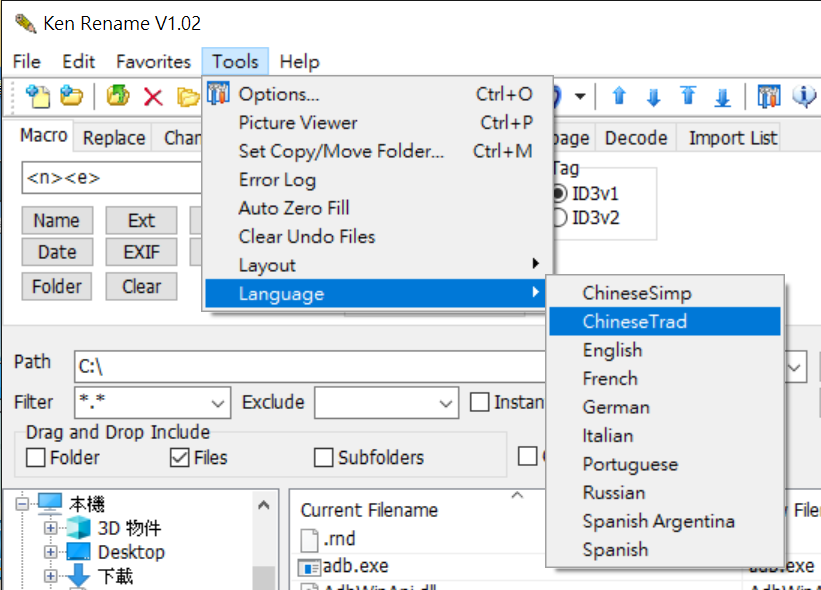Choose English from Language submenu

664,350
